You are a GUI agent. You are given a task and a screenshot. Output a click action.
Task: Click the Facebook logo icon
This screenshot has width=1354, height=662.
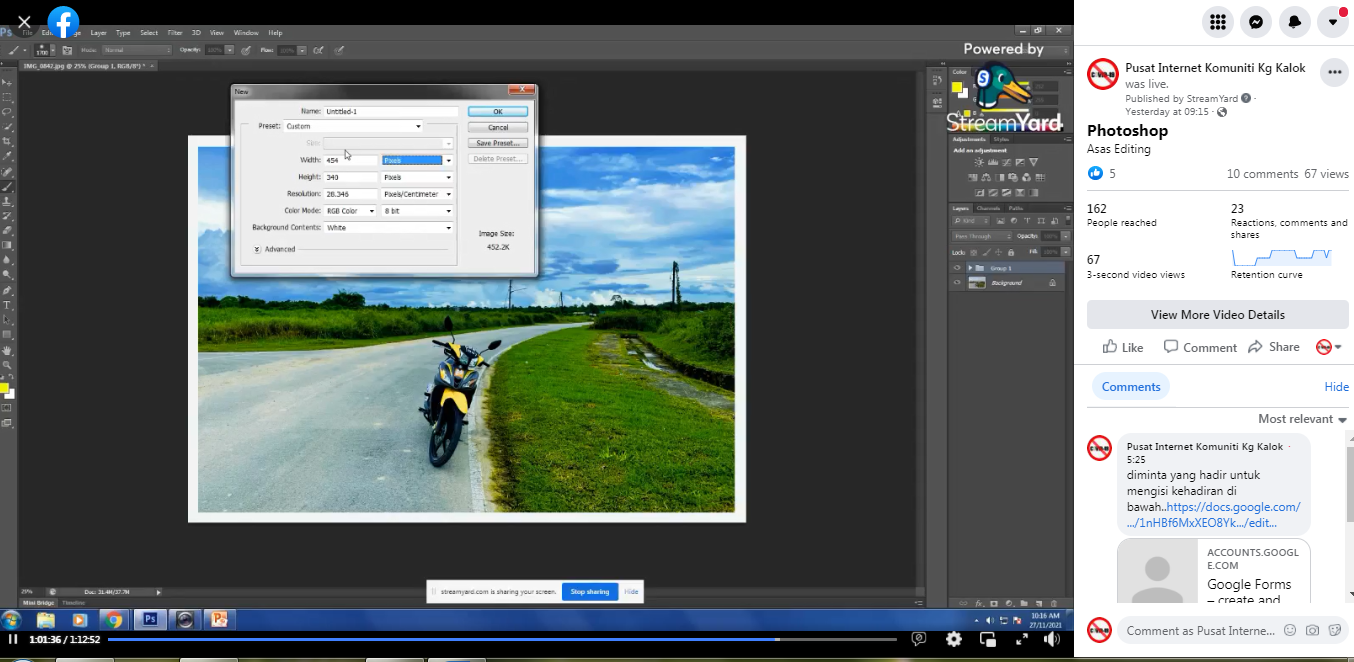64,22
